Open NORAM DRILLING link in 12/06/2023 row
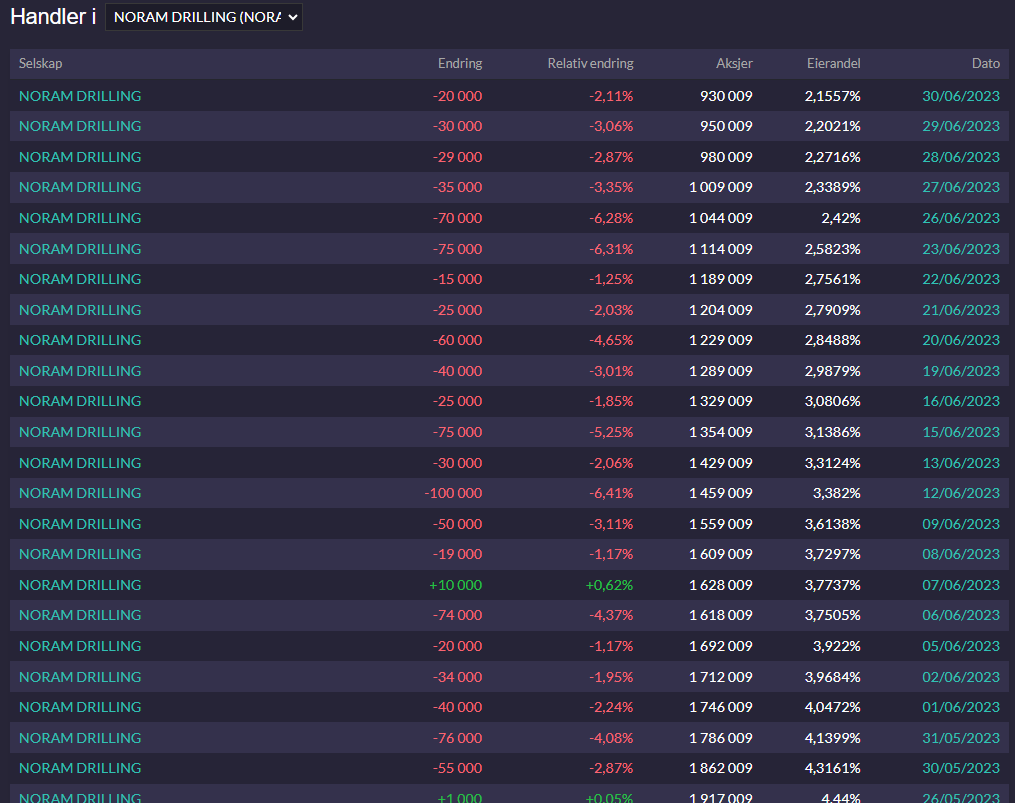1015x803 pixels. tap(80, 493)
